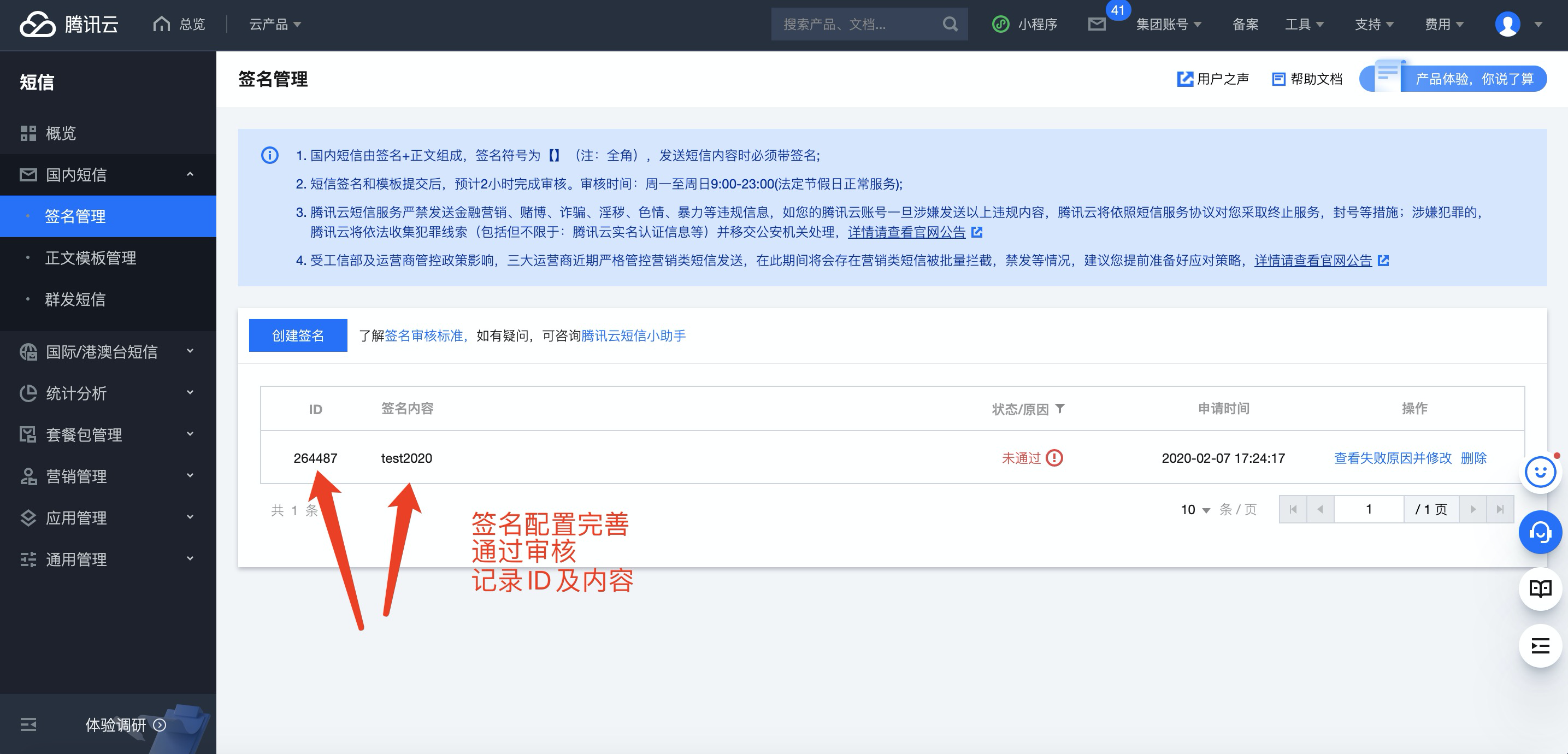Click the 未通过 status text

coord(1022,458)
